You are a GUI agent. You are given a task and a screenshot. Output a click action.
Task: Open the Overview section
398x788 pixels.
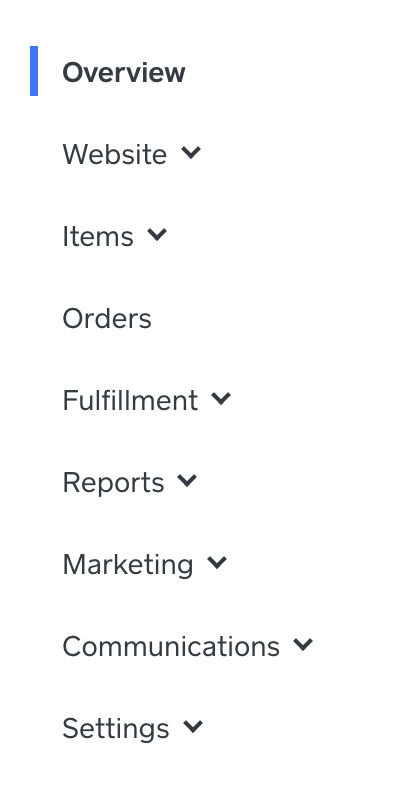pyautogui.click(x=124, y=72)
